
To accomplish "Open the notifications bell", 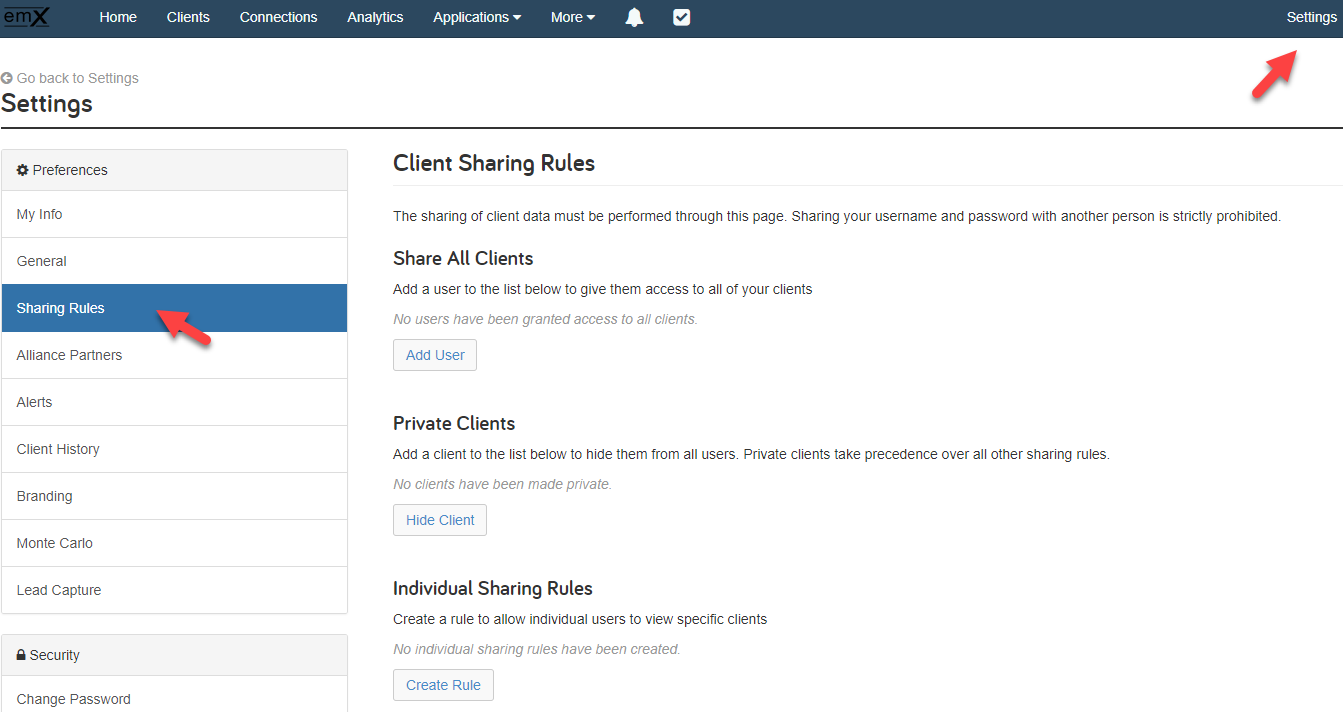I will coord(634,17).
